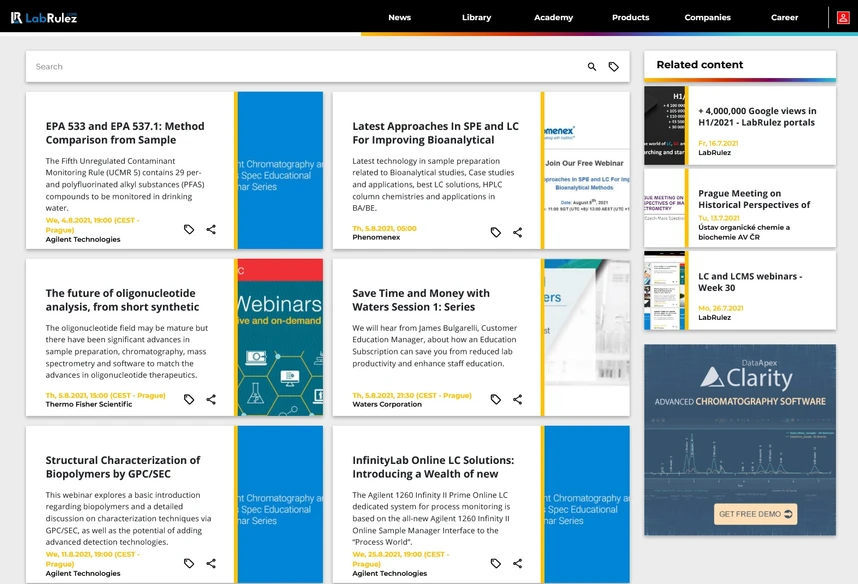Image resolution: width=858 pixels, height=584 pixels.
Task: Click thumbnail of LCMS webinars Week 30
Action: [x=664, y=291]
